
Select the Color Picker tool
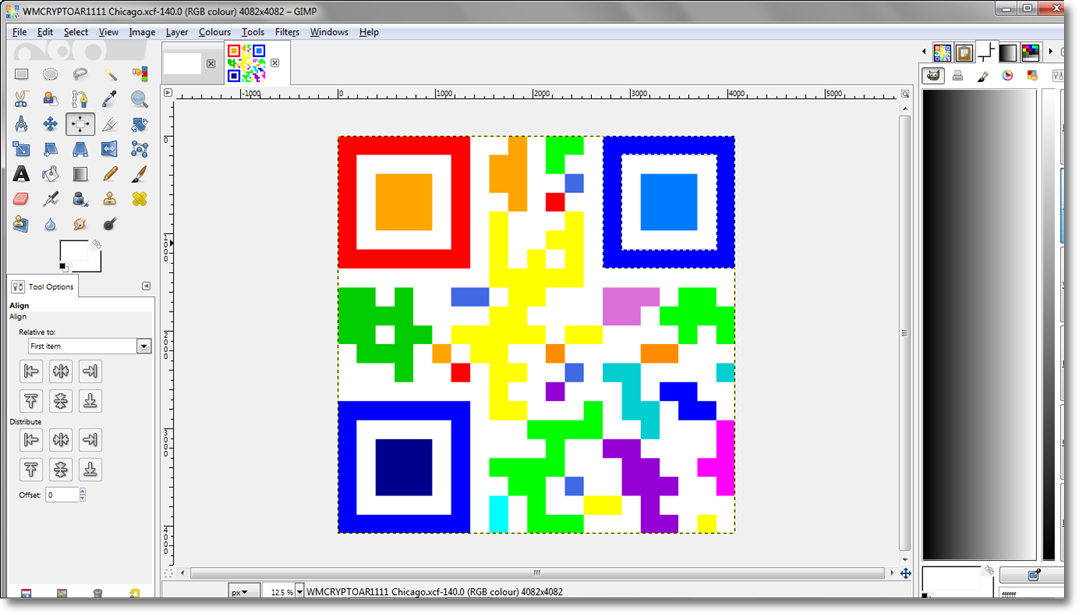coord(110,99)
